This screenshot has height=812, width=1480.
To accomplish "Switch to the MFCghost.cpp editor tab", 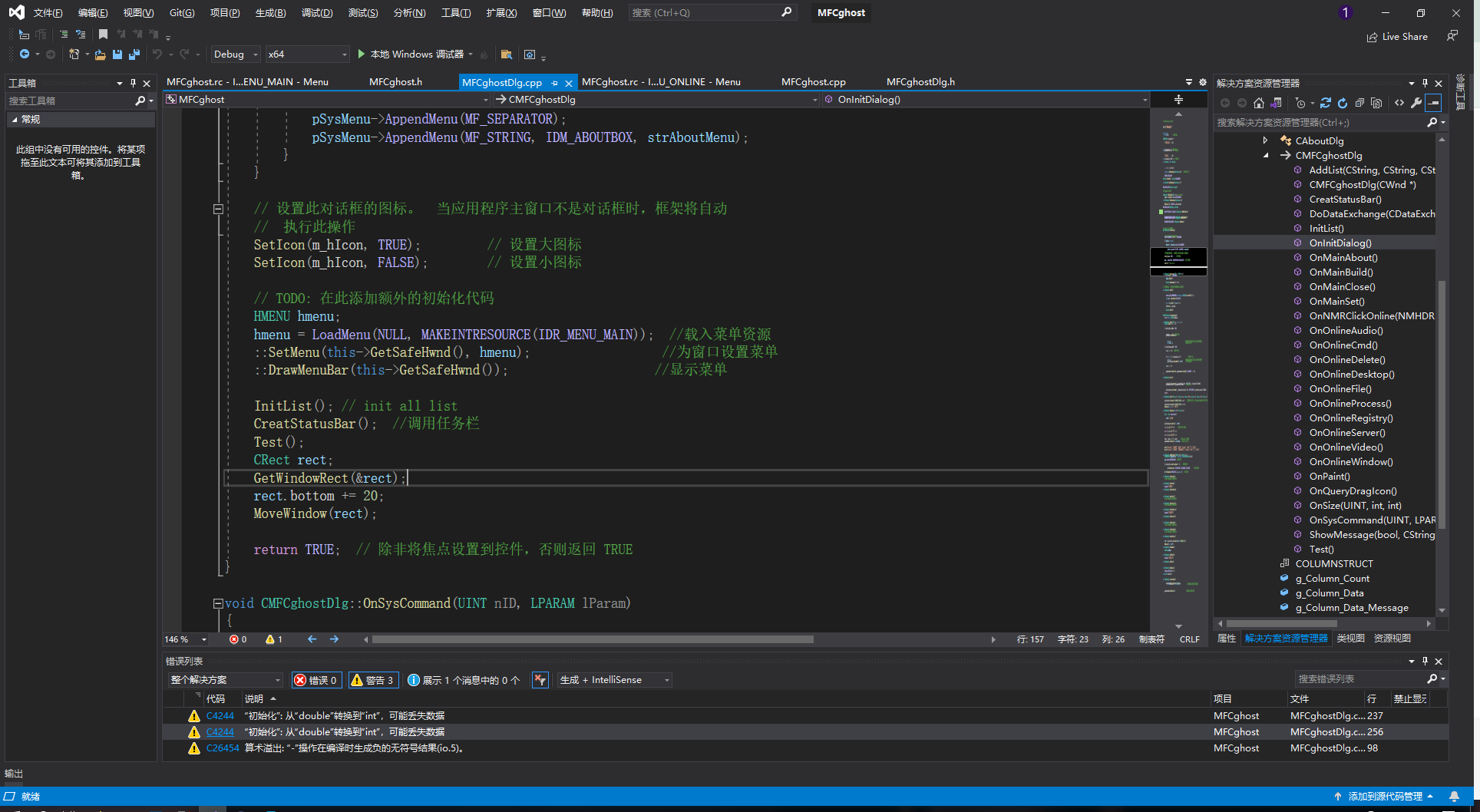I will (x=813, y=82).
